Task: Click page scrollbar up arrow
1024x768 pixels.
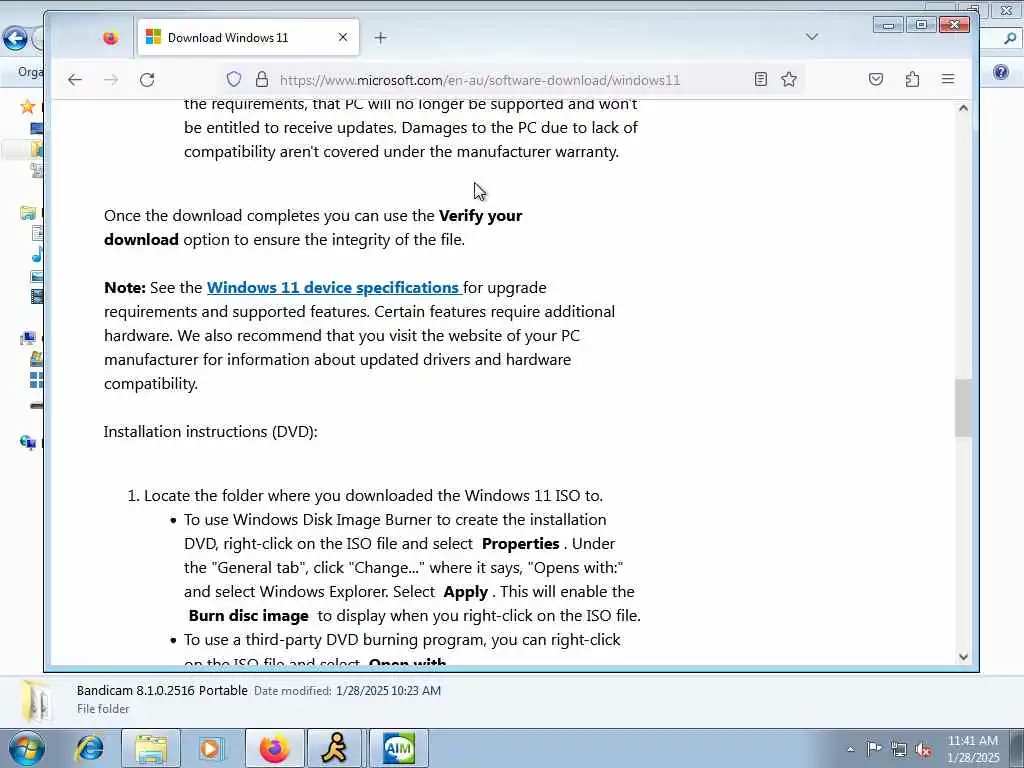Action: click(x=963, y=108)
